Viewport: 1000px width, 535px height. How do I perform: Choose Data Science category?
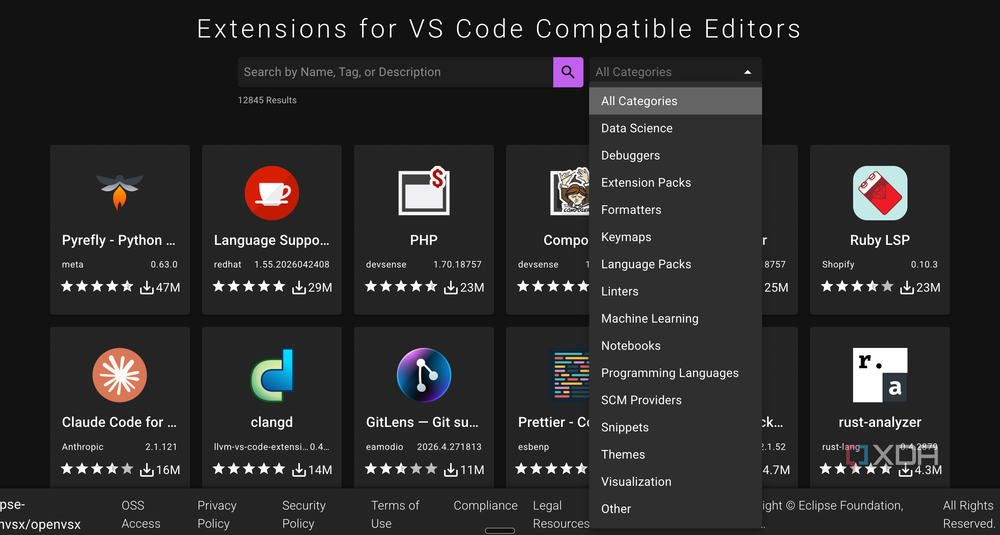click(x=675, y=128)
